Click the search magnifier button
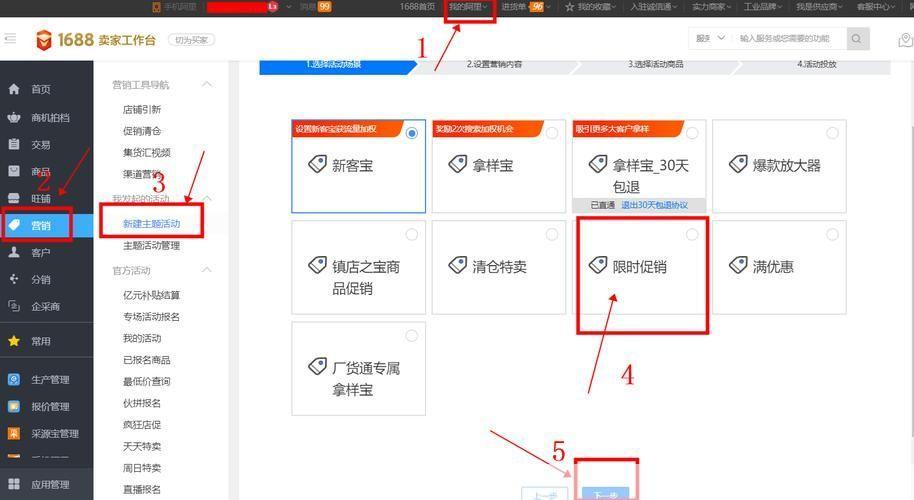The width and height of the screenshot is (914, 500). pos(858,39)
